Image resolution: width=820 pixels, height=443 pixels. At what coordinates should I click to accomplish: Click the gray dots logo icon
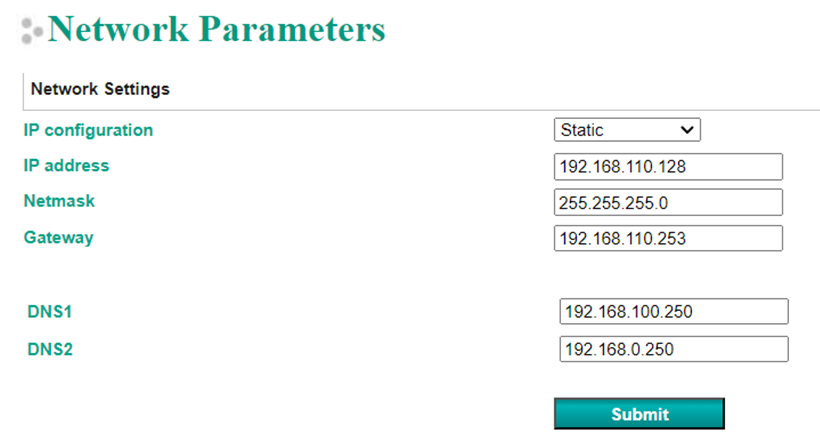31,31
